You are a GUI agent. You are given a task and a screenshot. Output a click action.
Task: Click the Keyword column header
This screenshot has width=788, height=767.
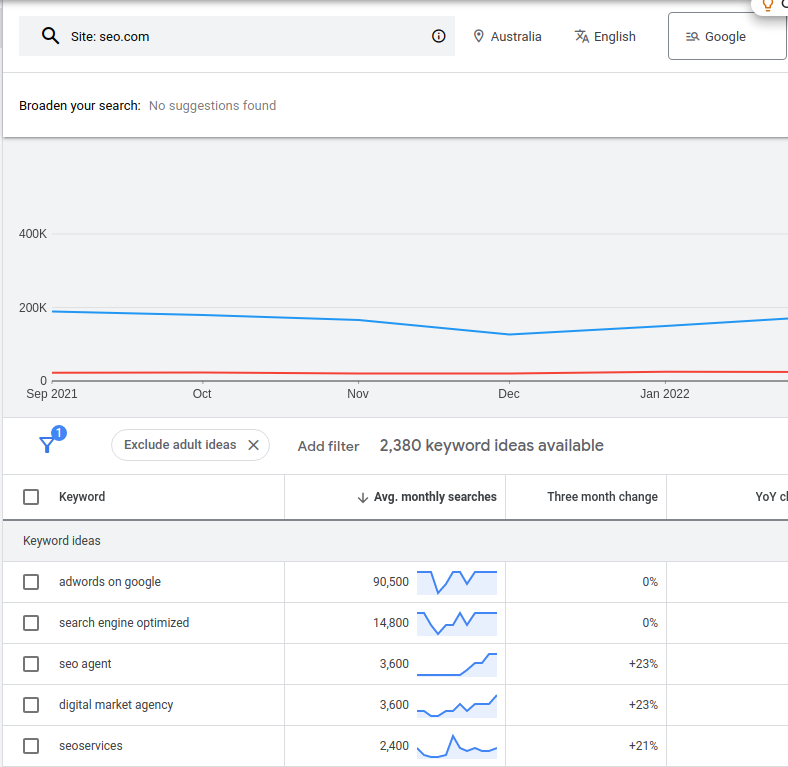[x=82, y=497]
